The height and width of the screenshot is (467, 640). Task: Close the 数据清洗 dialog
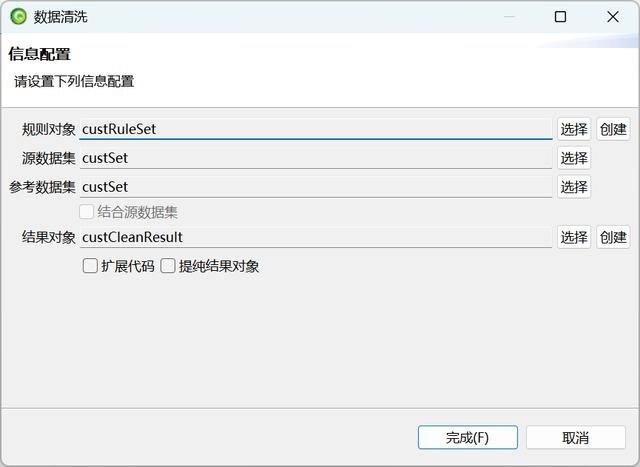[x=613, y=16]
